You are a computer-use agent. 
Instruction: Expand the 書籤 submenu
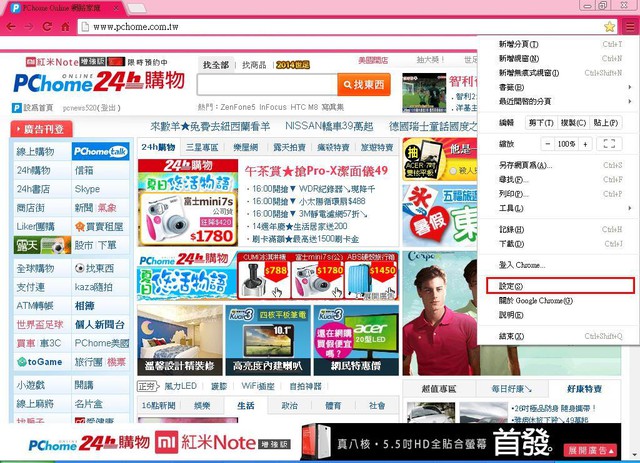pos(560,87)
